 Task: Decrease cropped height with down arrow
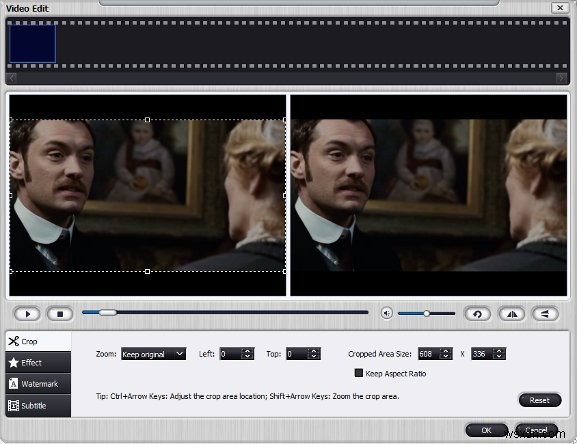pos(499,357)
